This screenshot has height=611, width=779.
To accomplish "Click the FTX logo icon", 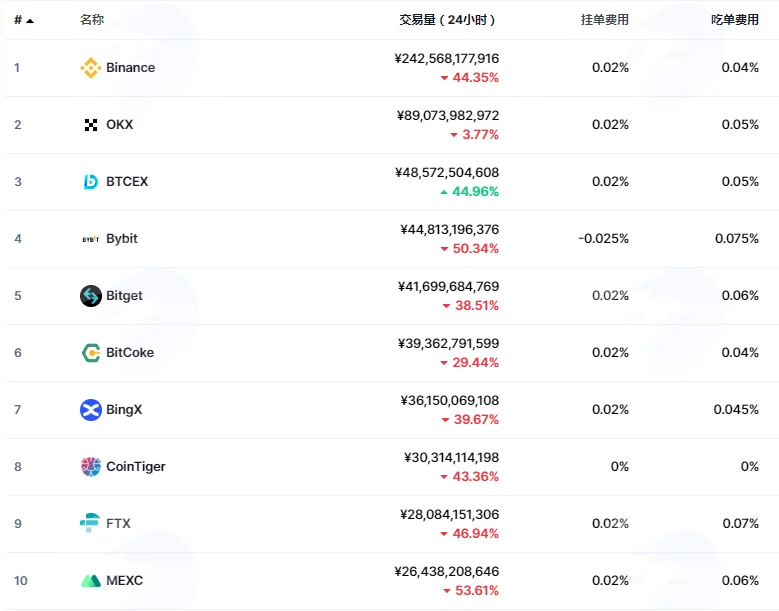I will [x=90, y=523].
